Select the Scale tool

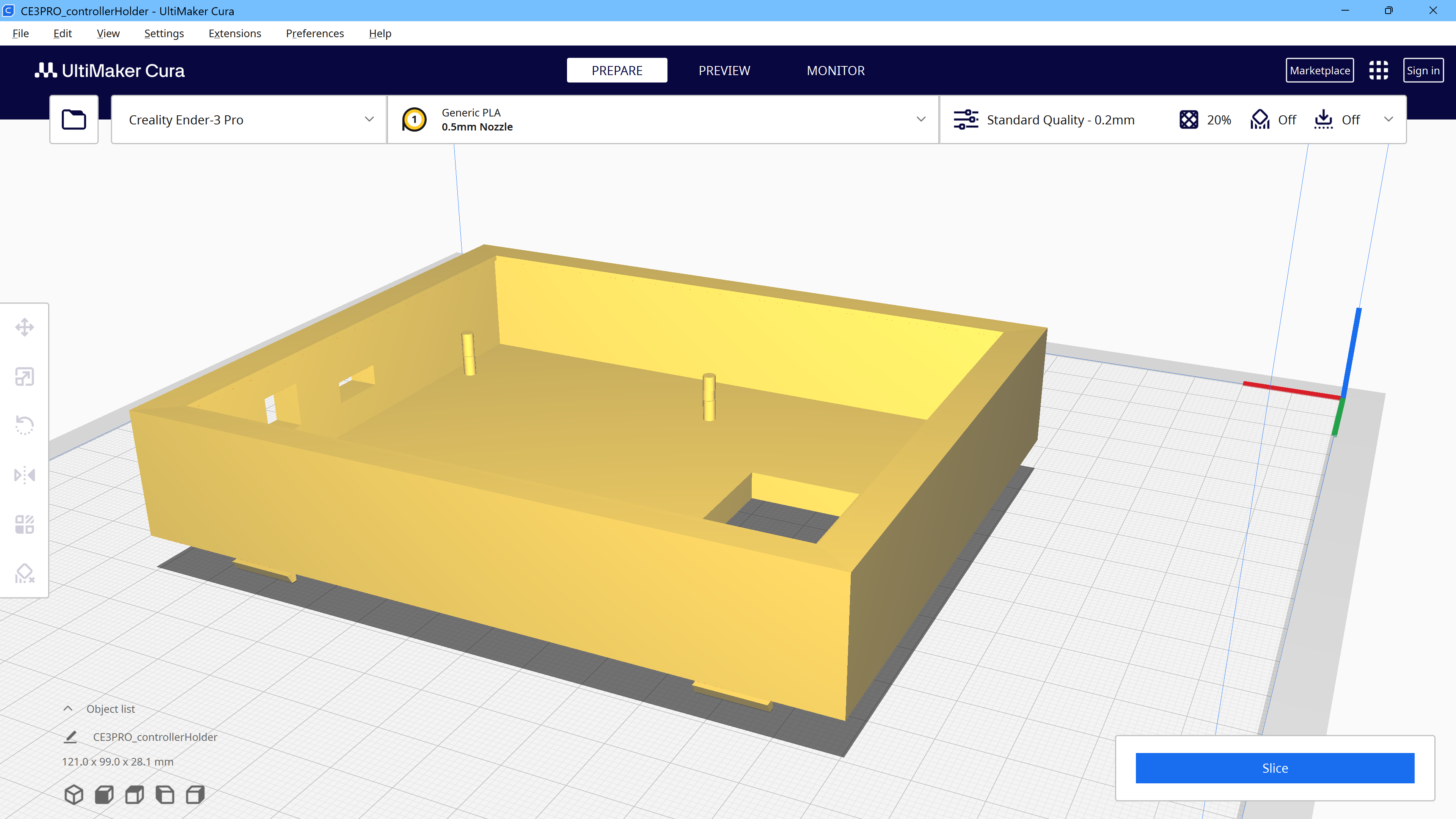click(24, 376)
